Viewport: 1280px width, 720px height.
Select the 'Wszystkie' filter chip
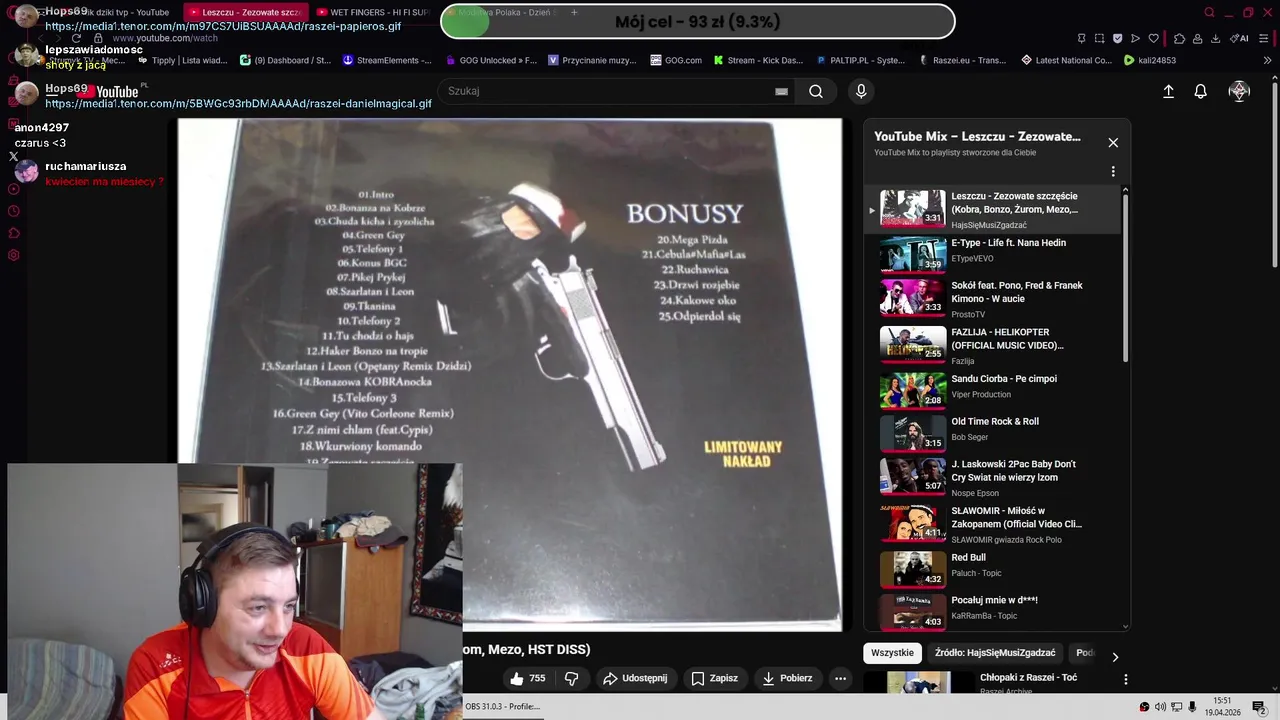pyautogui.click(x=892, y=653)
